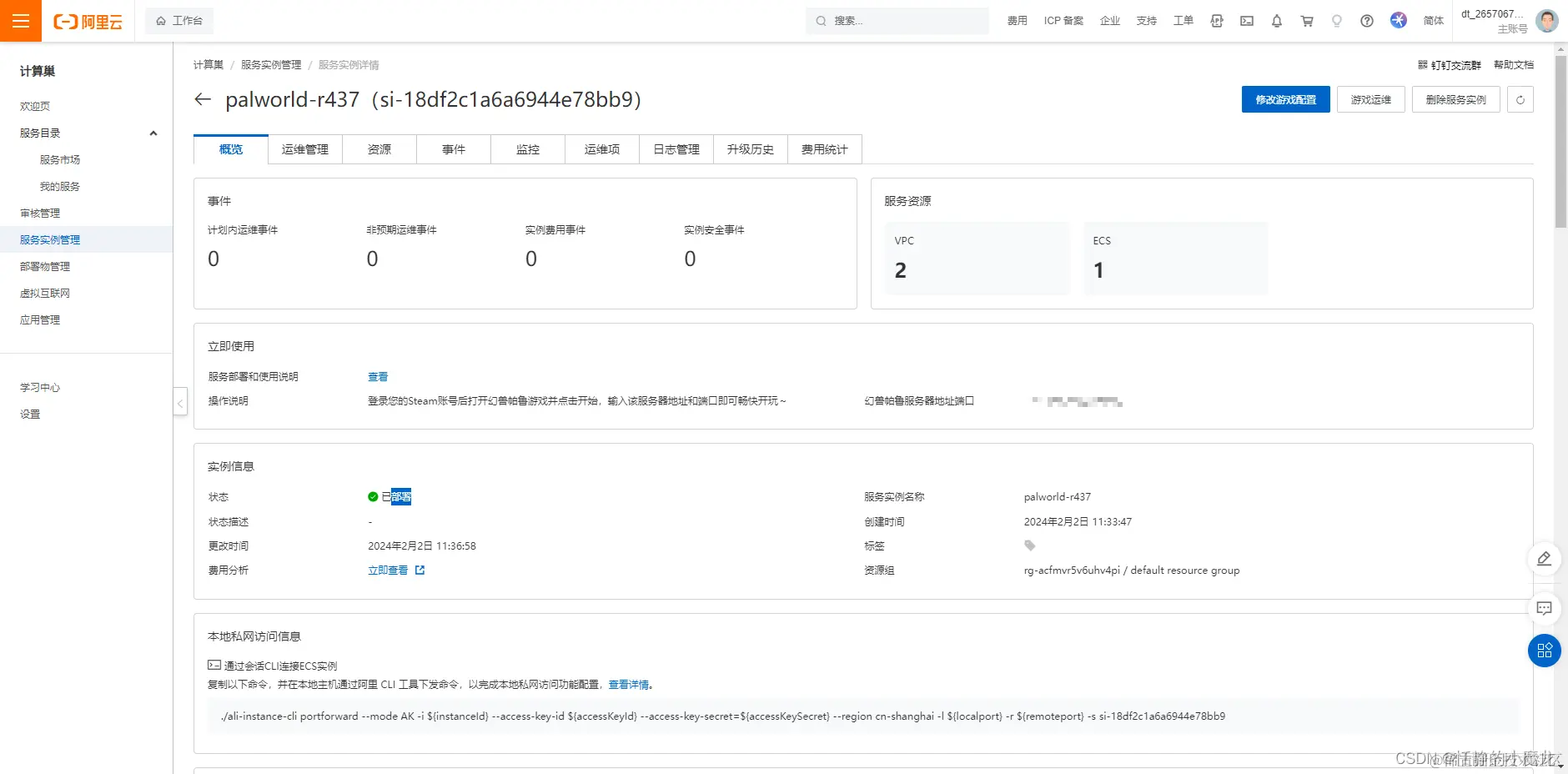The height and width of the screenshot is (774, 1568).
Task: Open the ECS resource card
Action: click(1176, 258)
